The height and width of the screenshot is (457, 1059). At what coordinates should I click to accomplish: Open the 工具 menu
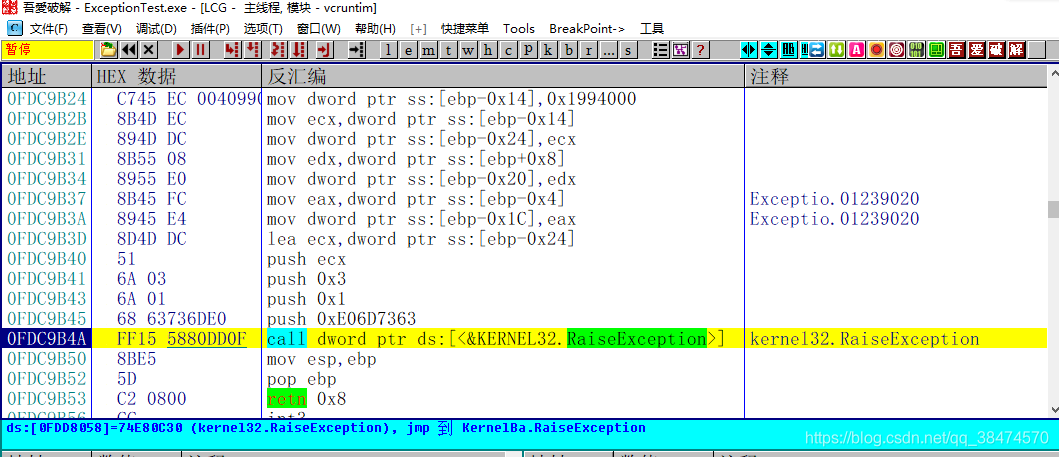pyautogui.click(x=652, y=29)
